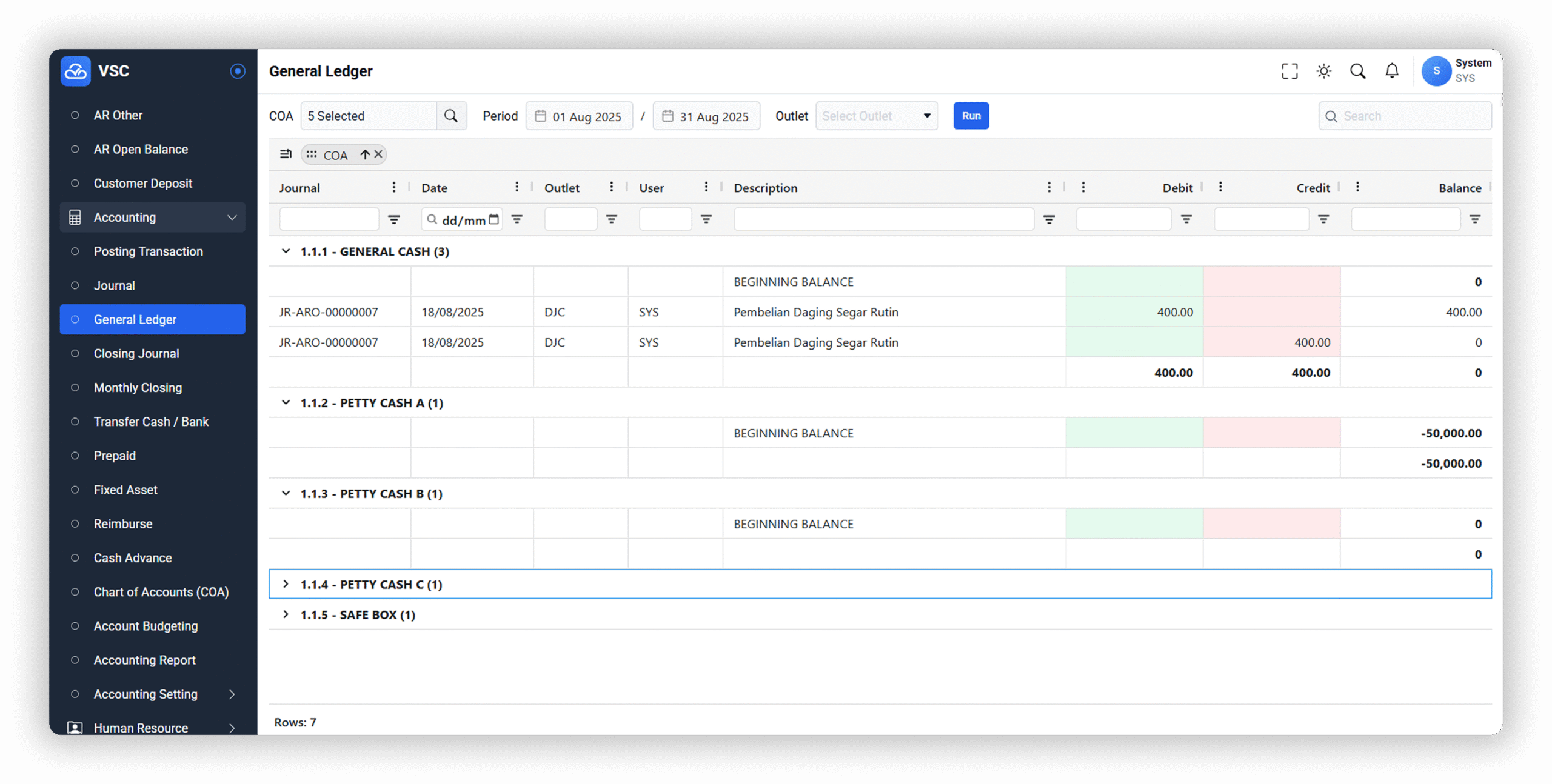This screenshot has width=1552, height=784.
Task: Click Outlet column filter icon
Action: click(612, 219)
